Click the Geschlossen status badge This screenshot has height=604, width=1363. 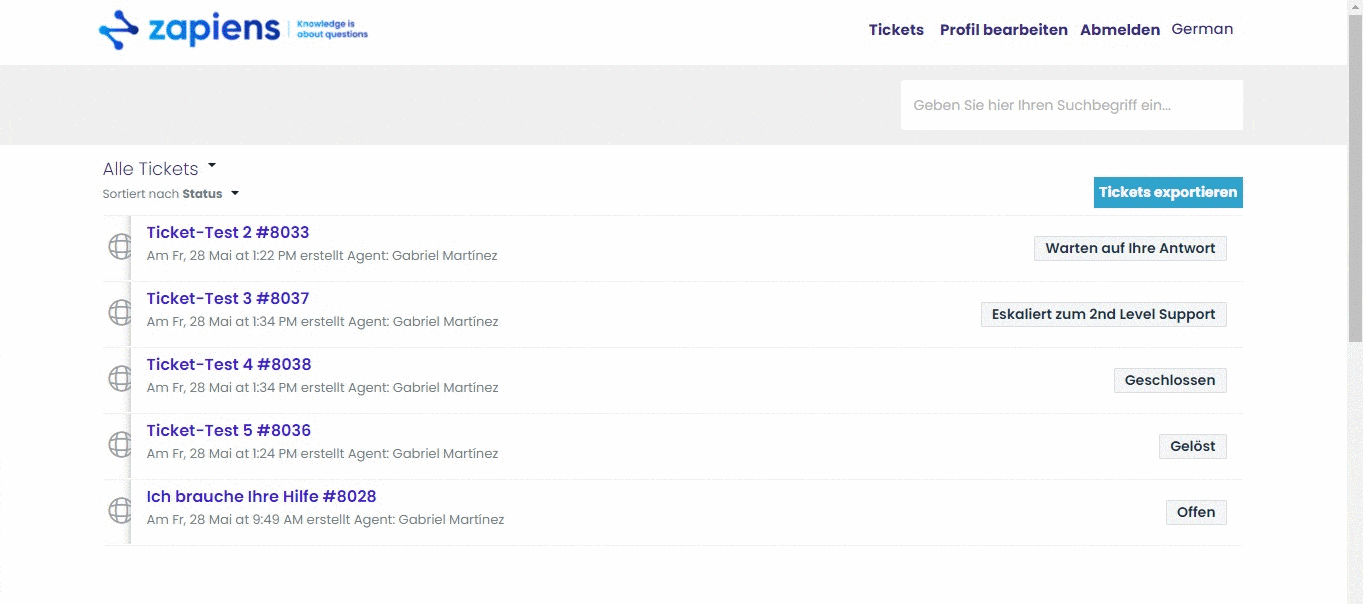(x=1170, y=380)
